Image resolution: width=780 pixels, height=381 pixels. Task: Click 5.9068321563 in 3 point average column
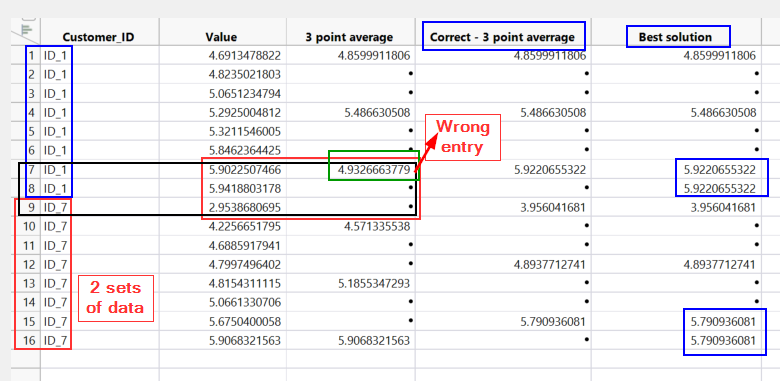374,341
